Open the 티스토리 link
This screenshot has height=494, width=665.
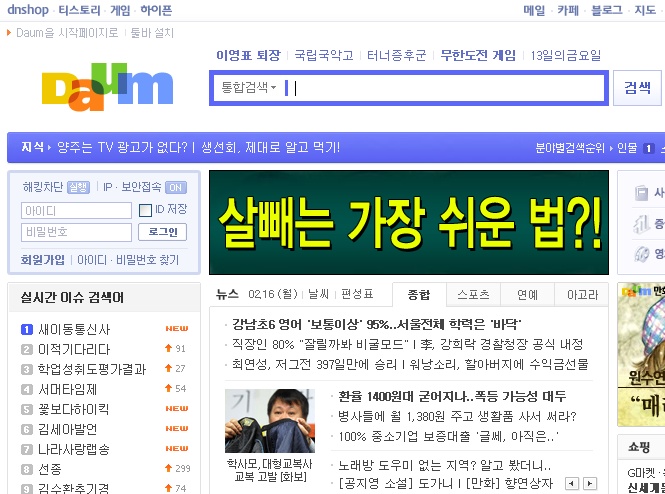pos(79,10)
